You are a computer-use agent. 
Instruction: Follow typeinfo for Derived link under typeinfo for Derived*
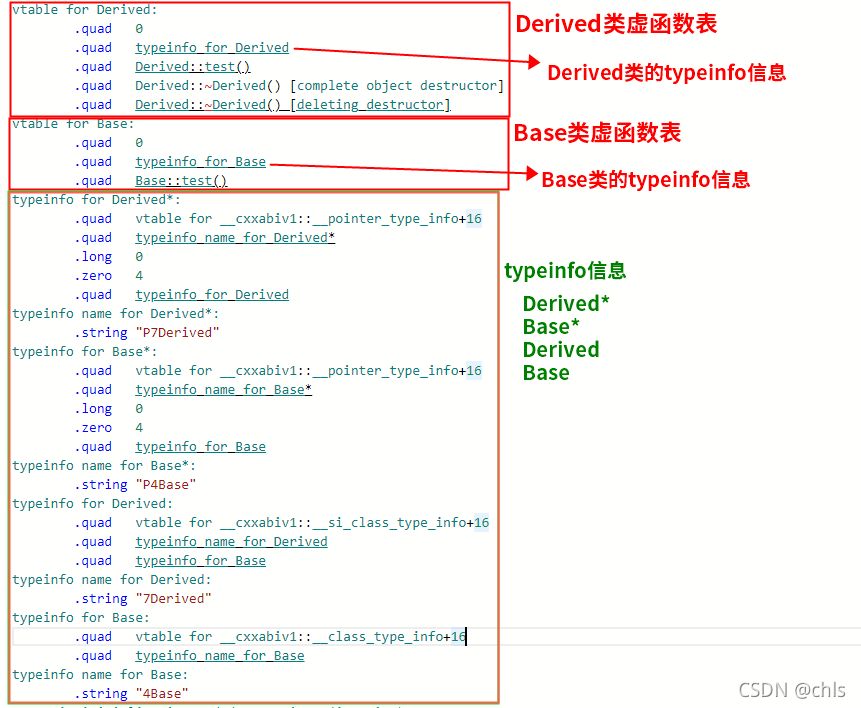coord(212,295)
